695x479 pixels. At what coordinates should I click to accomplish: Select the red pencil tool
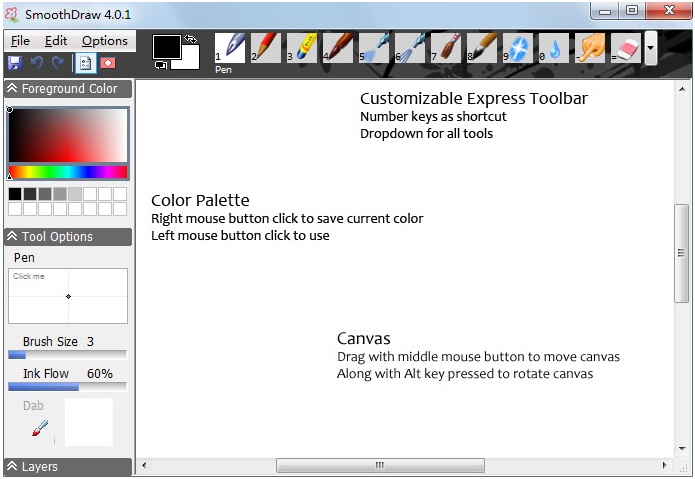coord(266,47)
